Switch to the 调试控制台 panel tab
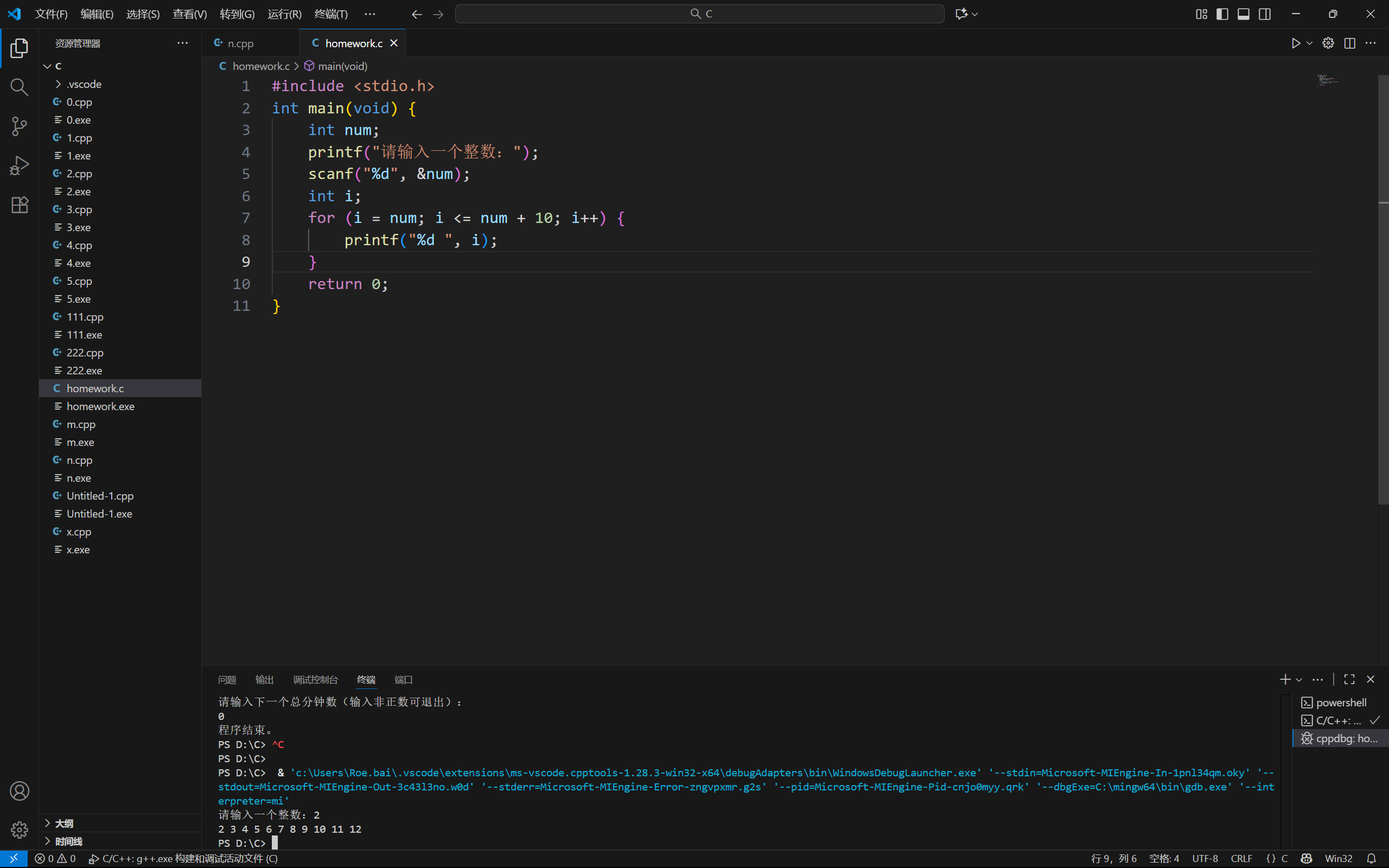Viewport: 1389px width, 868px height. click(315, 680)
